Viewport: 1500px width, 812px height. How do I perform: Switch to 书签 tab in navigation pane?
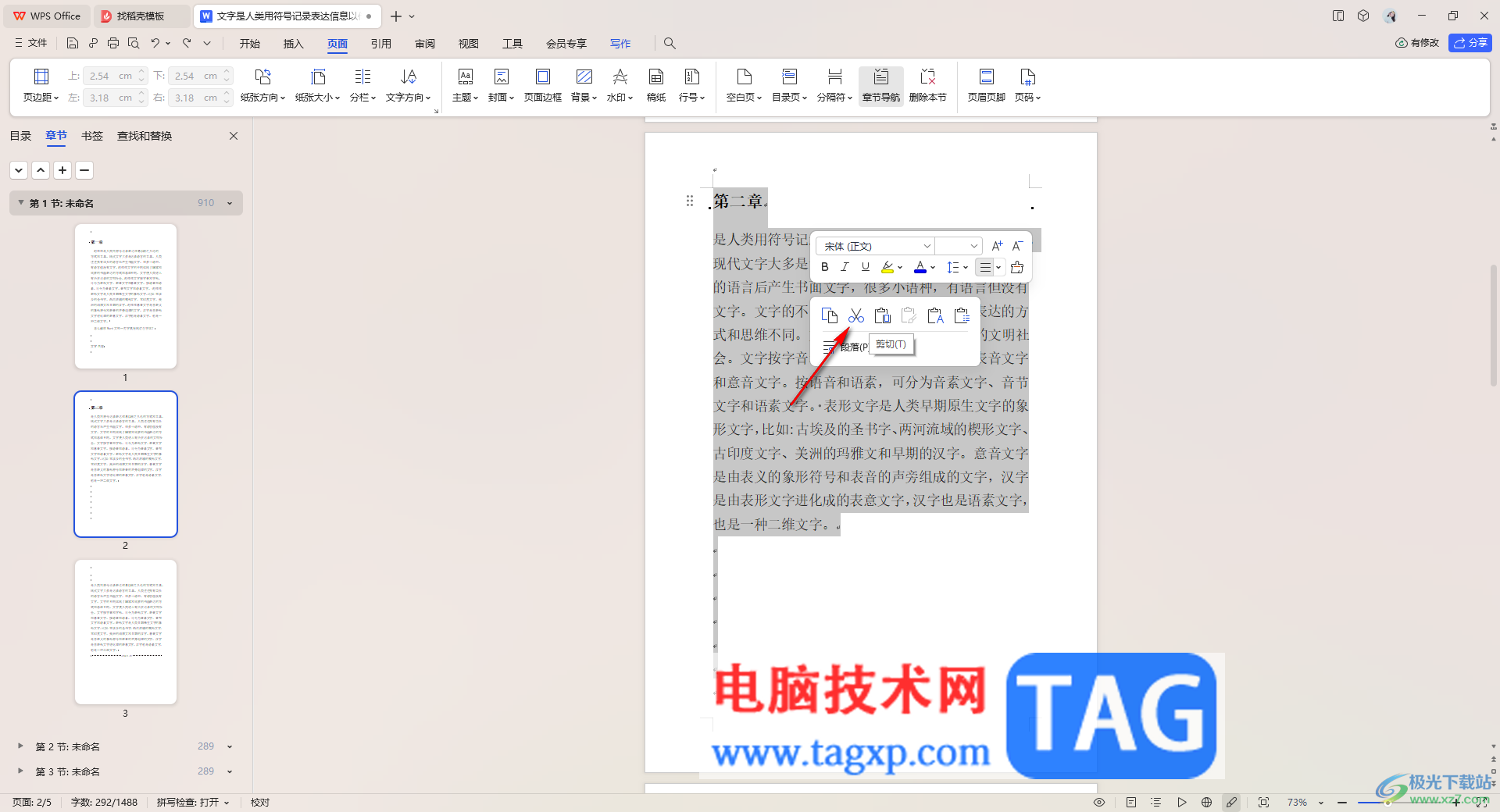pos(92,136)
